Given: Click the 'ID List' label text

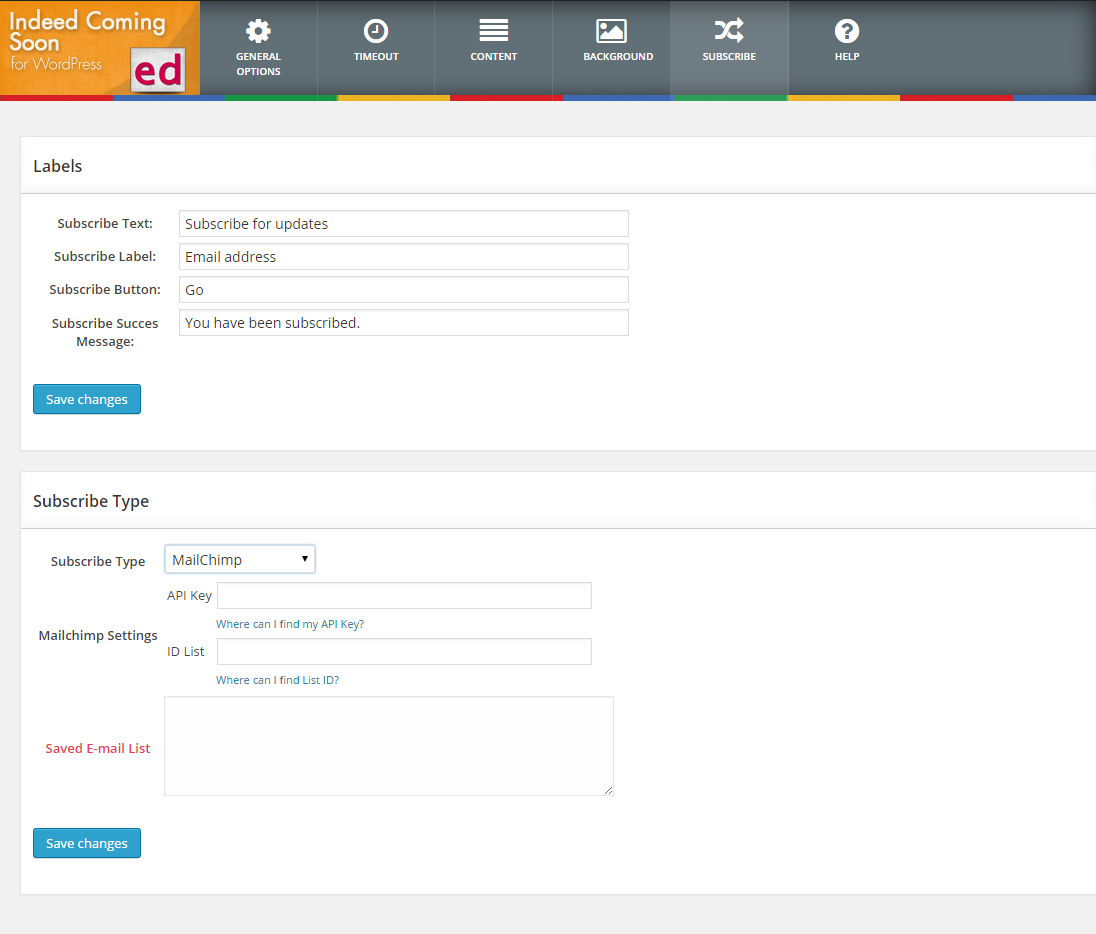Looking at the screenshot, I should pos(185,652).
